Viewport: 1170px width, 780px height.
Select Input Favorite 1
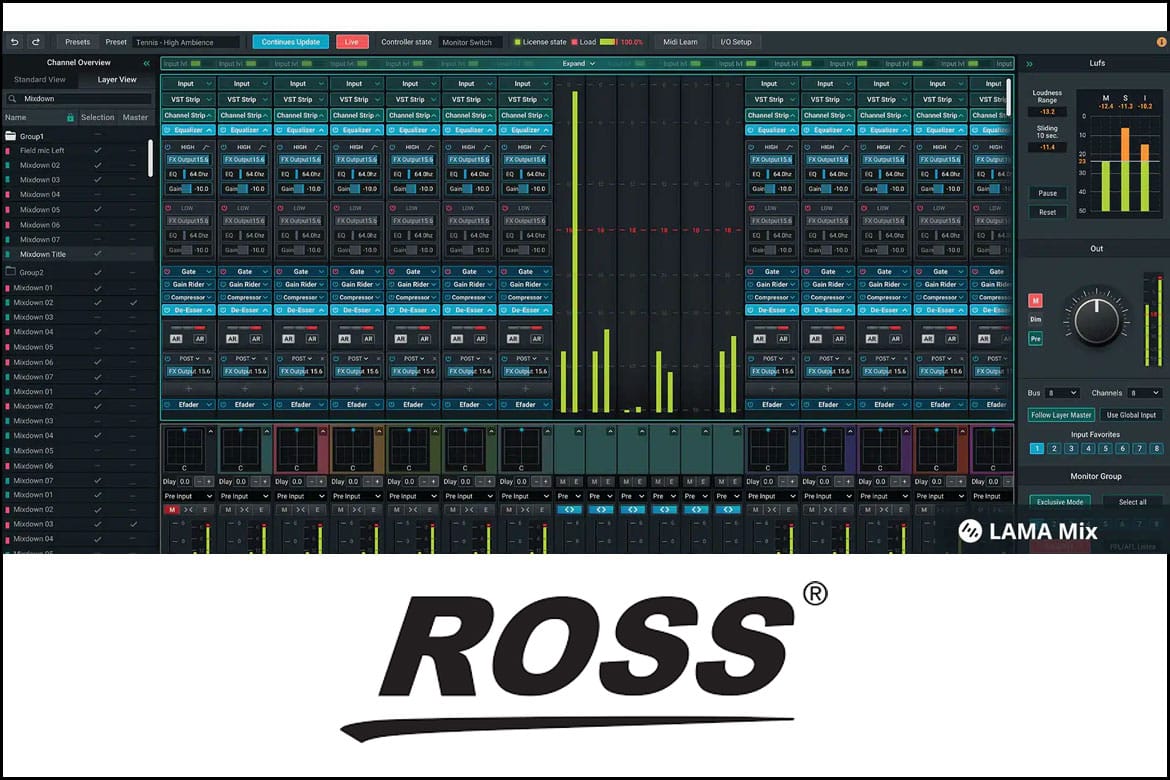[x=1036, y=449]
